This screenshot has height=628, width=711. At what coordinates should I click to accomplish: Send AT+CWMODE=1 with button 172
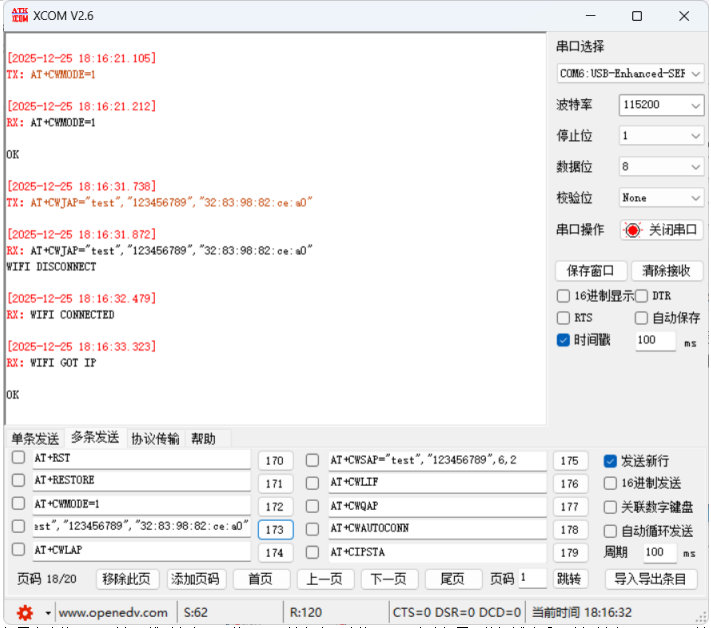(275, 506)
